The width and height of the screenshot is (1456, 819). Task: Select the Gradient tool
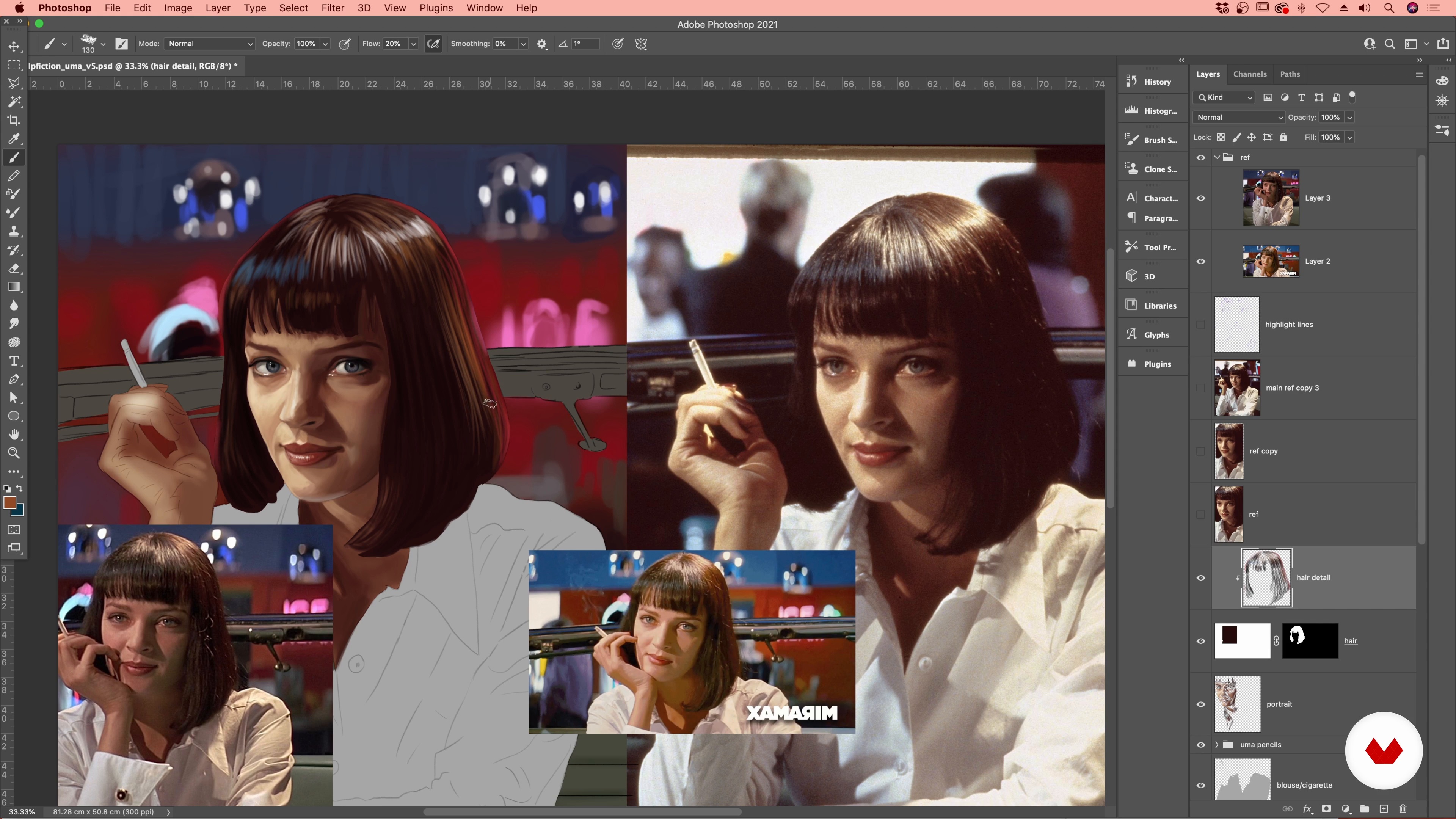coord(14,287)
